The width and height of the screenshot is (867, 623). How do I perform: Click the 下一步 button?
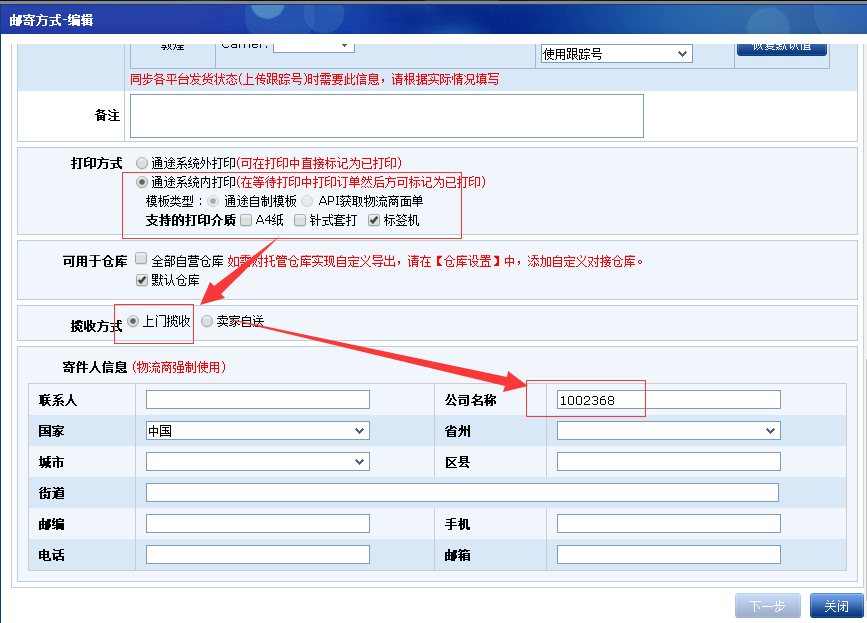pos(767,606)
